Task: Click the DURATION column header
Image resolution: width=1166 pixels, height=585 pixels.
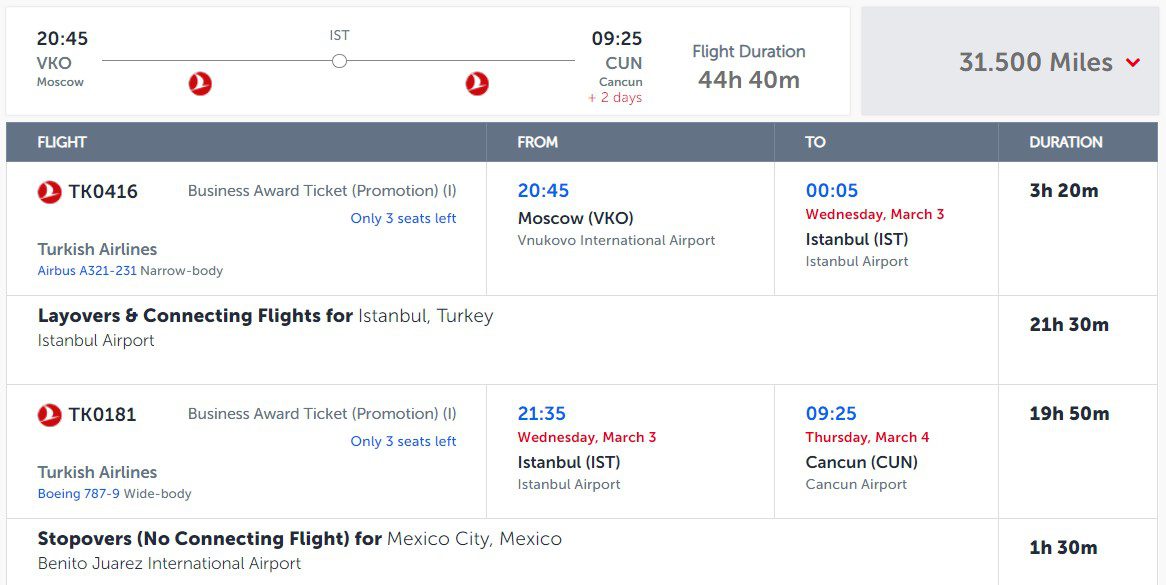Action: coord(1066,142)
